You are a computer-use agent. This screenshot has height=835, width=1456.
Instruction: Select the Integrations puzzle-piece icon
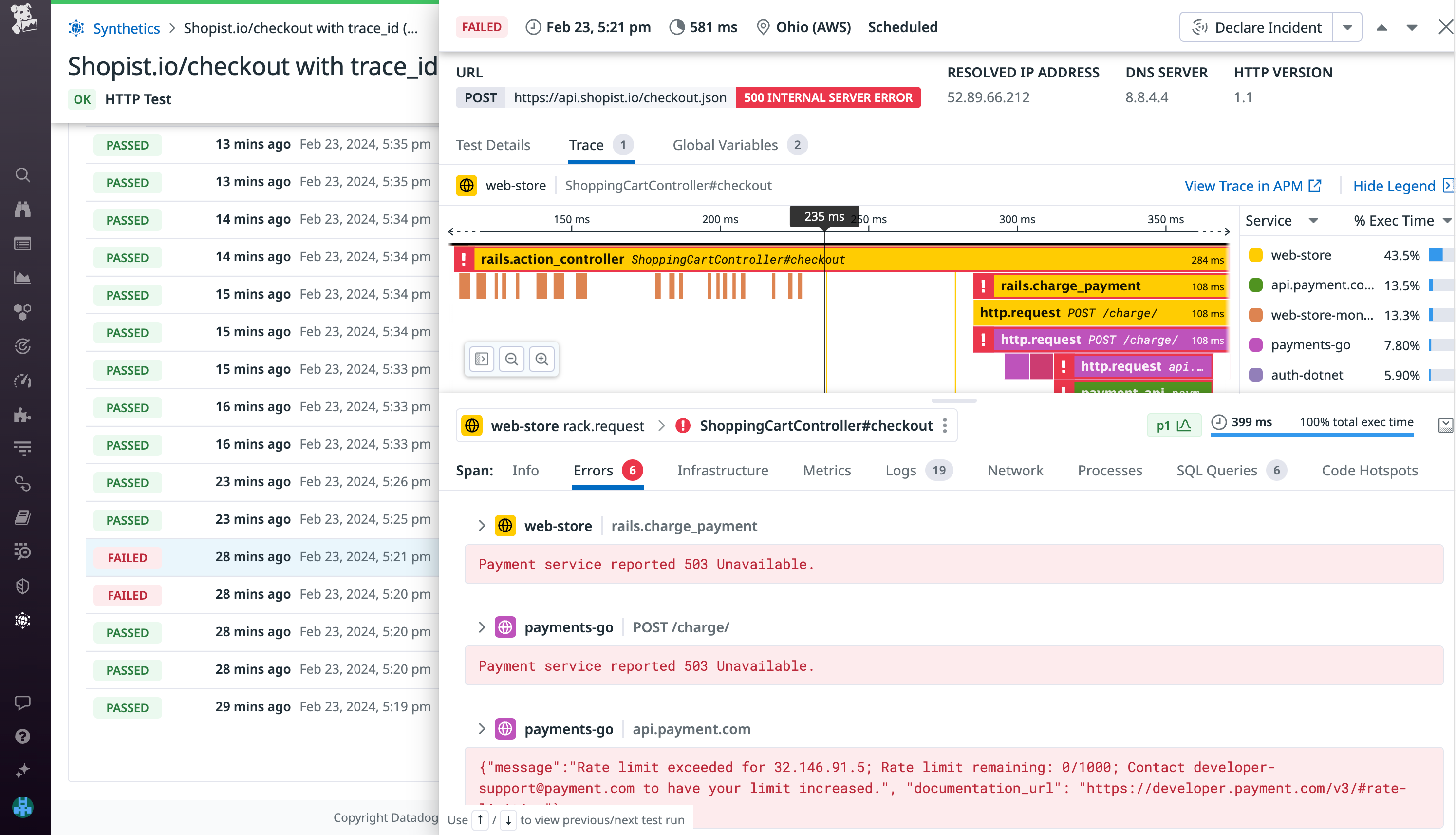23,415
